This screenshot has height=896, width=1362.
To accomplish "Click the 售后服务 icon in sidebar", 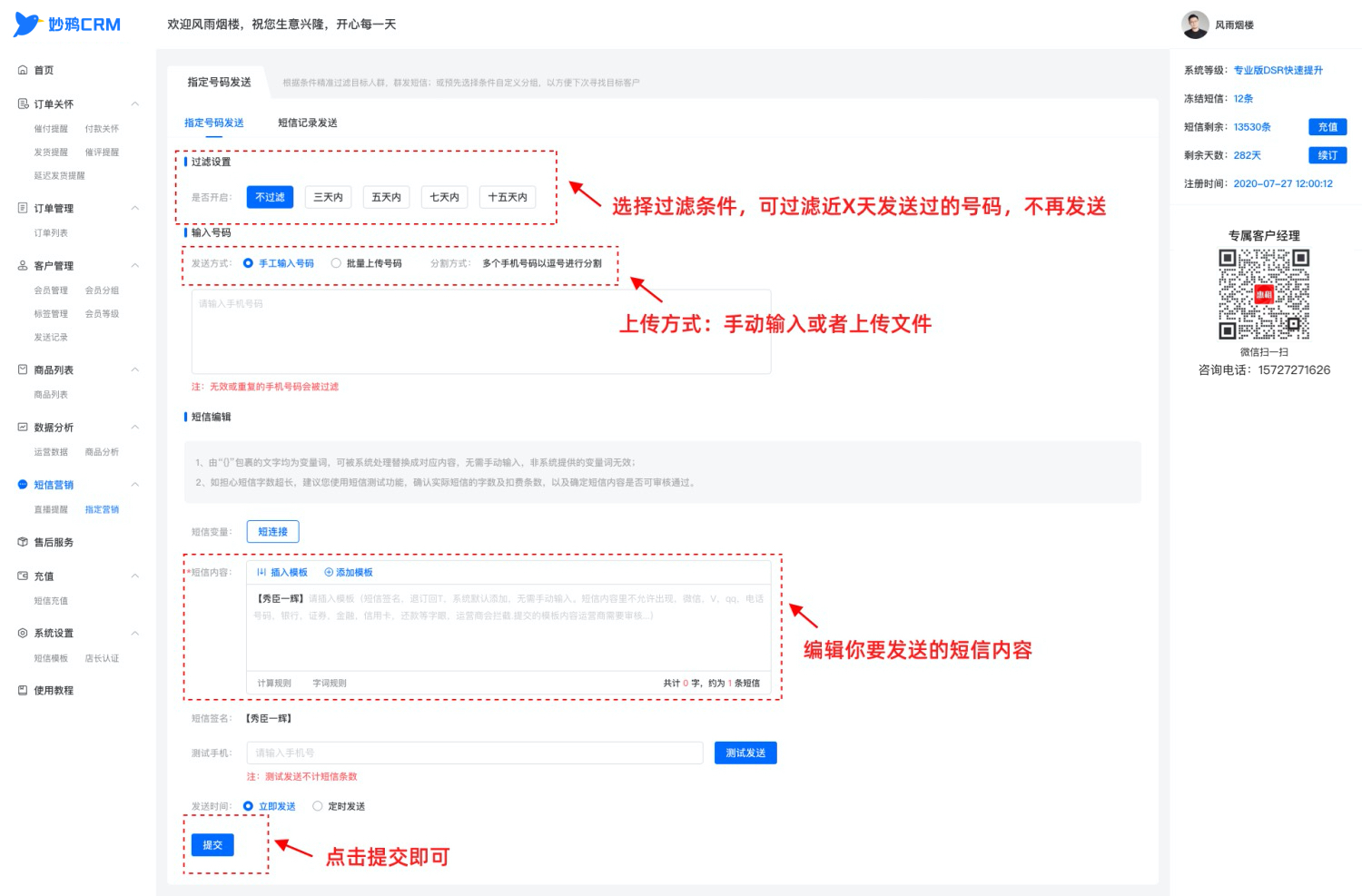I will coord(23,542).
